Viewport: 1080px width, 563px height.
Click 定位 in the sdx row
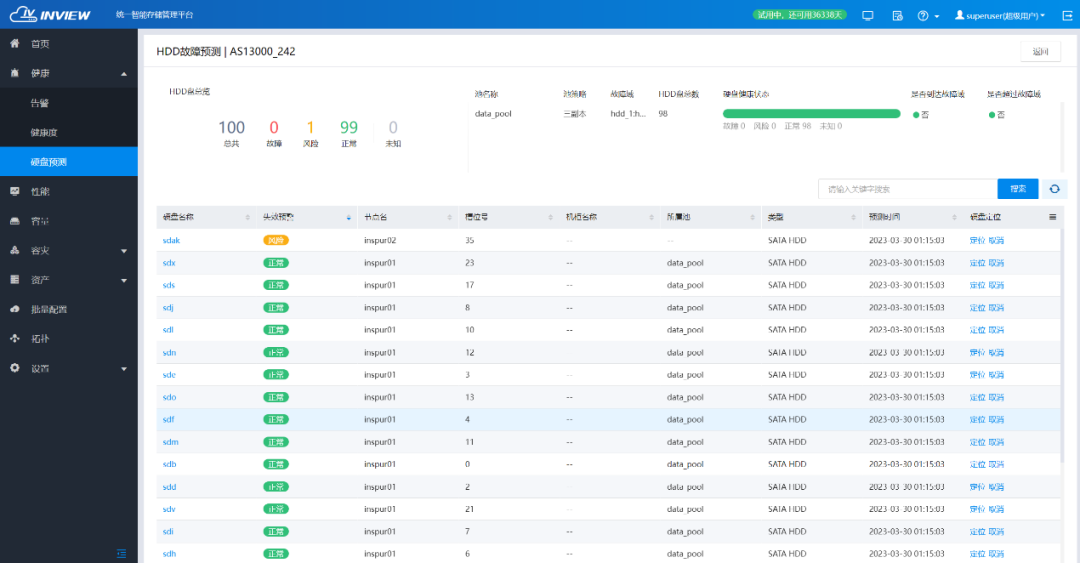click(x=977, y=263)
